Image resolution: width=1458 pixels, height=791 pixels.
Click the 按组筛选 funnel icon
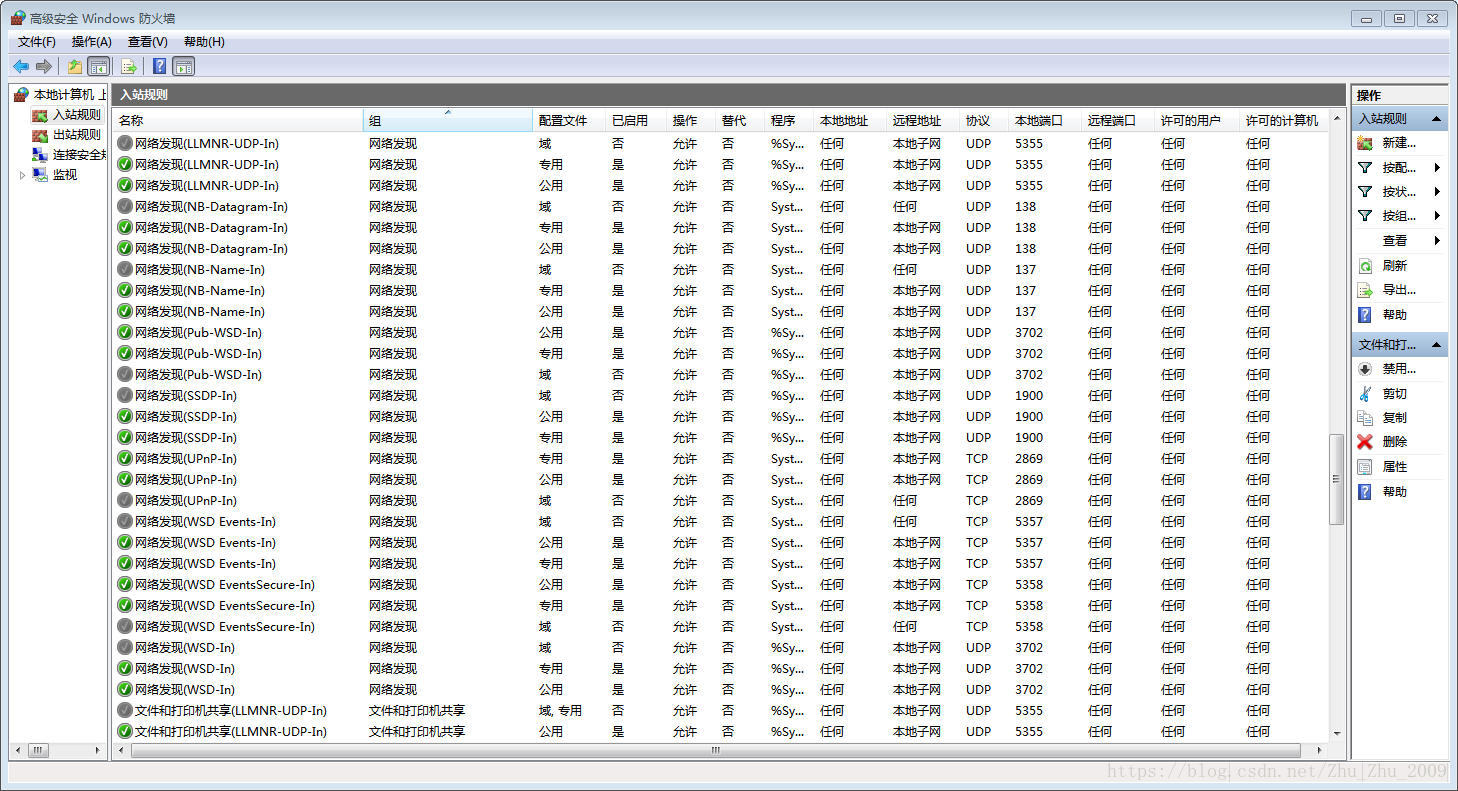[x=1365, y=215]
